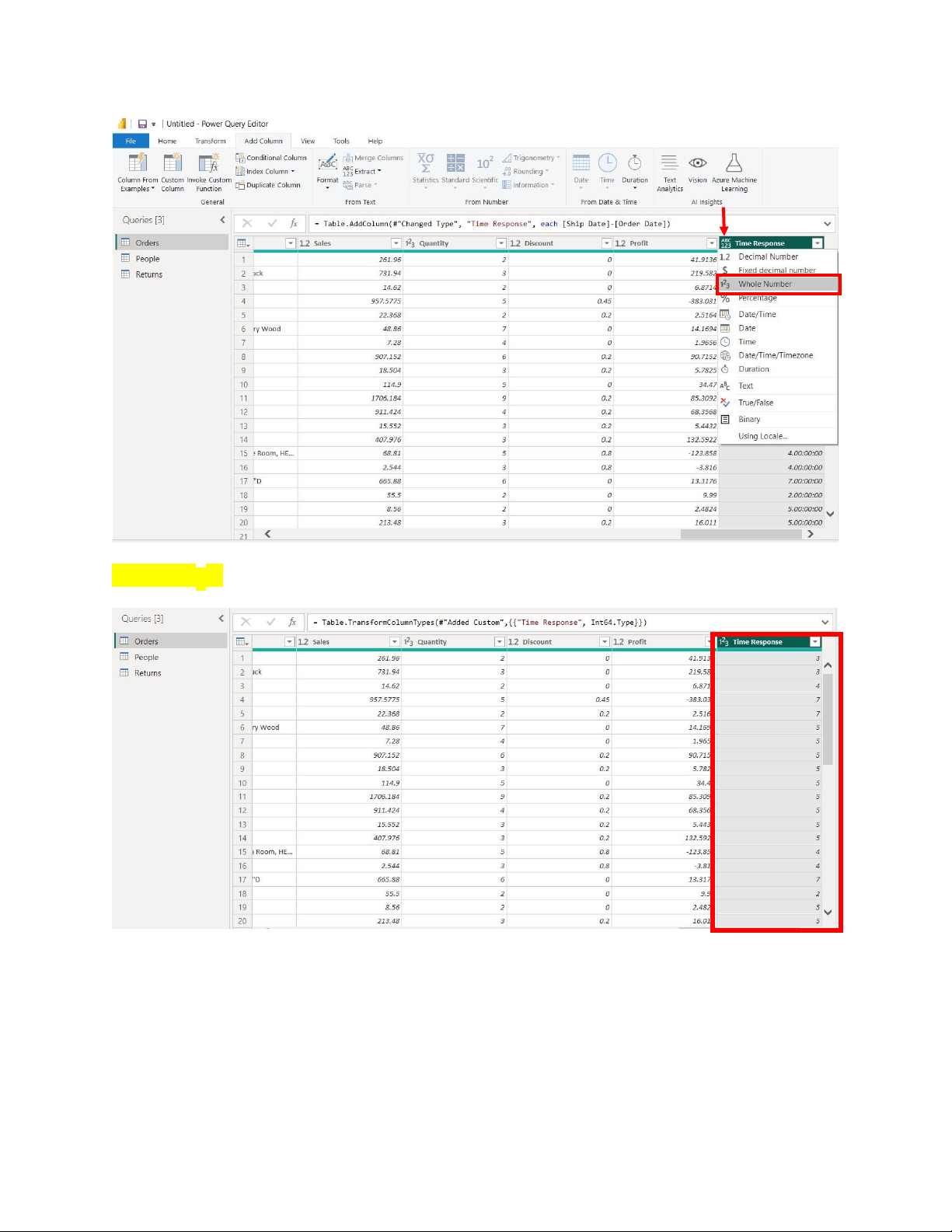The width and height of the screenshot is (952, 1232).
Task: Add a Conditional Column
Action: coord(271,158)
